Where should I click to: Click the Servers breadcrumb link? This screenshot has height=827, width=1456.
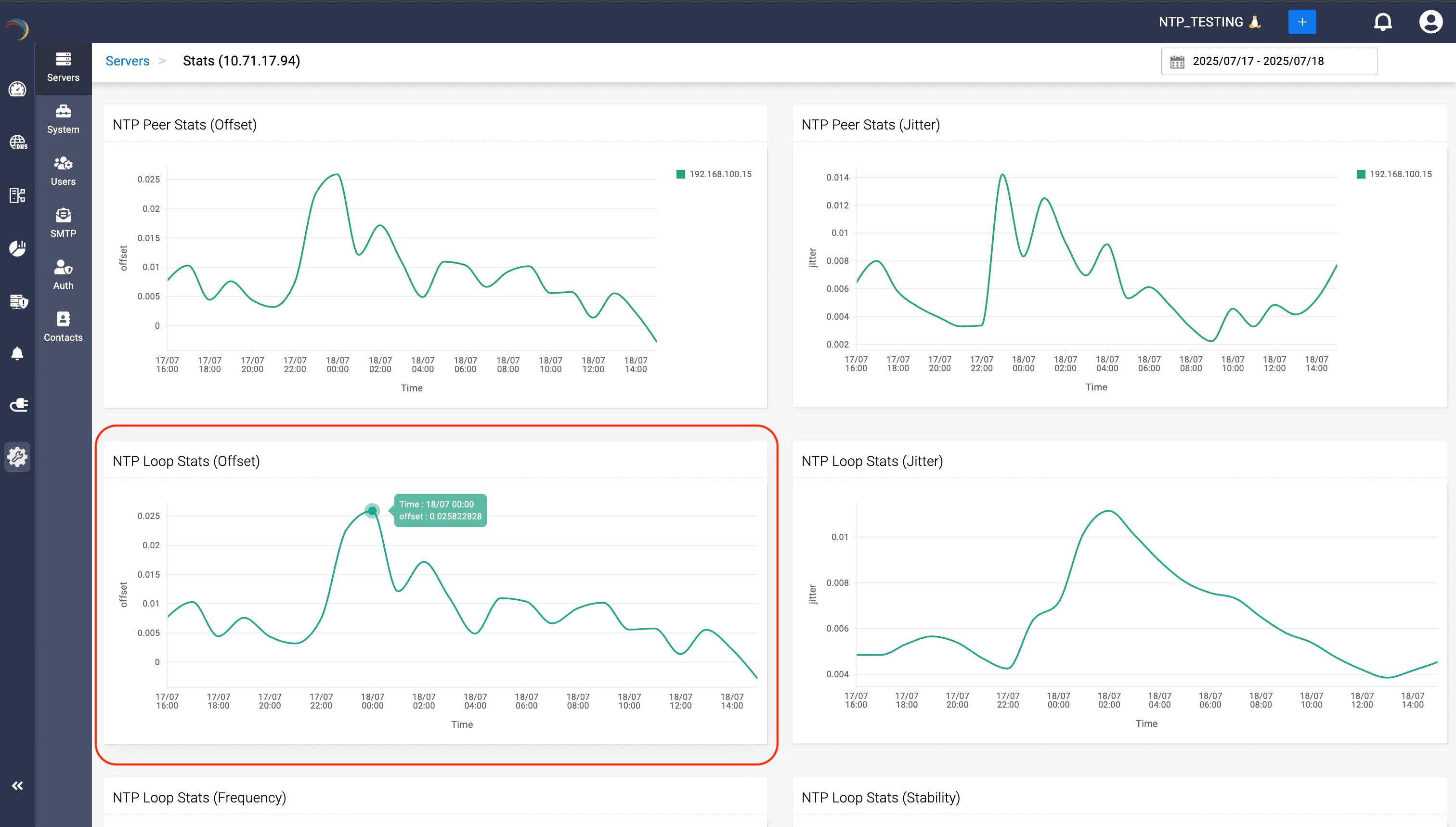coord(127,61)
